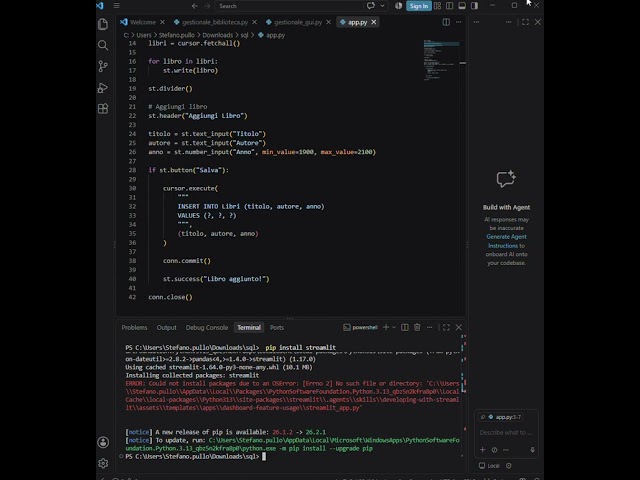Open the Accounts menu in the activity bar

[x=103, y=442]
